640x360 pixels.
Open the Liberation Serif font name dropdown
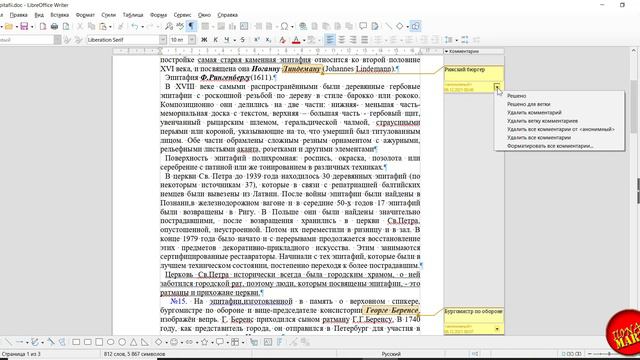click(x=163, y=40)
